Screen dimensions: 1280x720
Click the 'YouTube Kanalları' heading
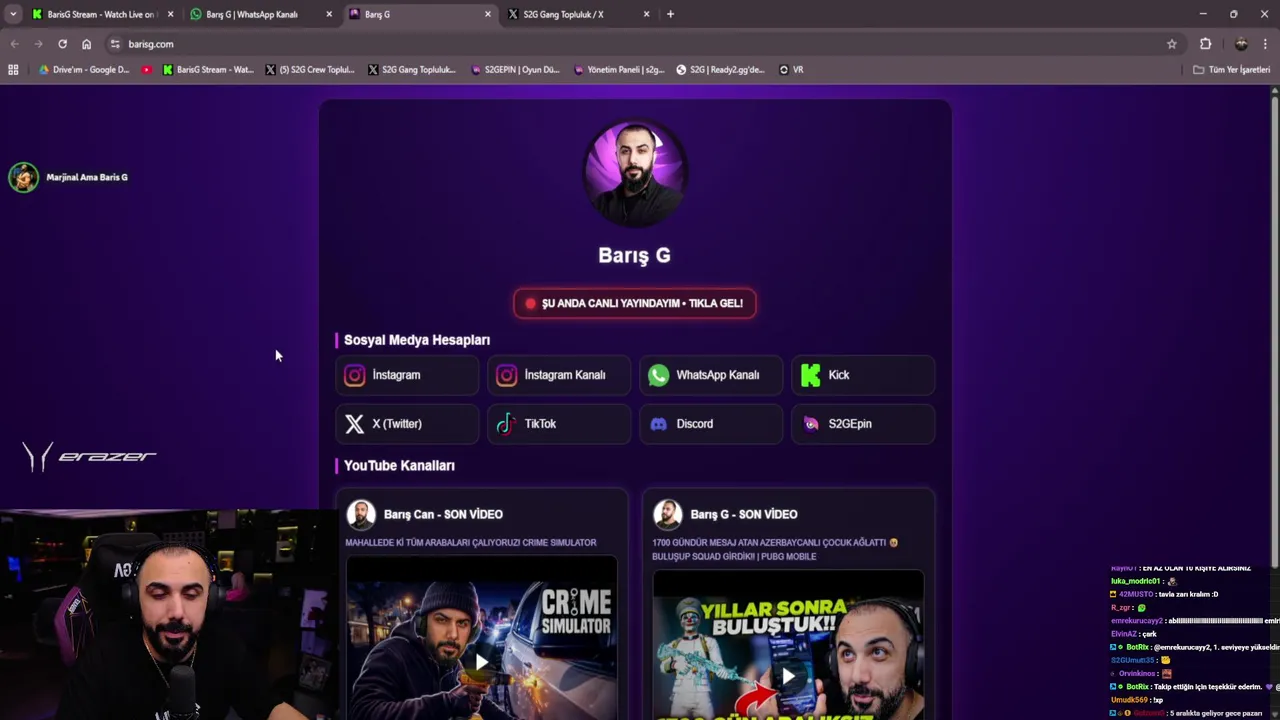click(x=399, y=465)
